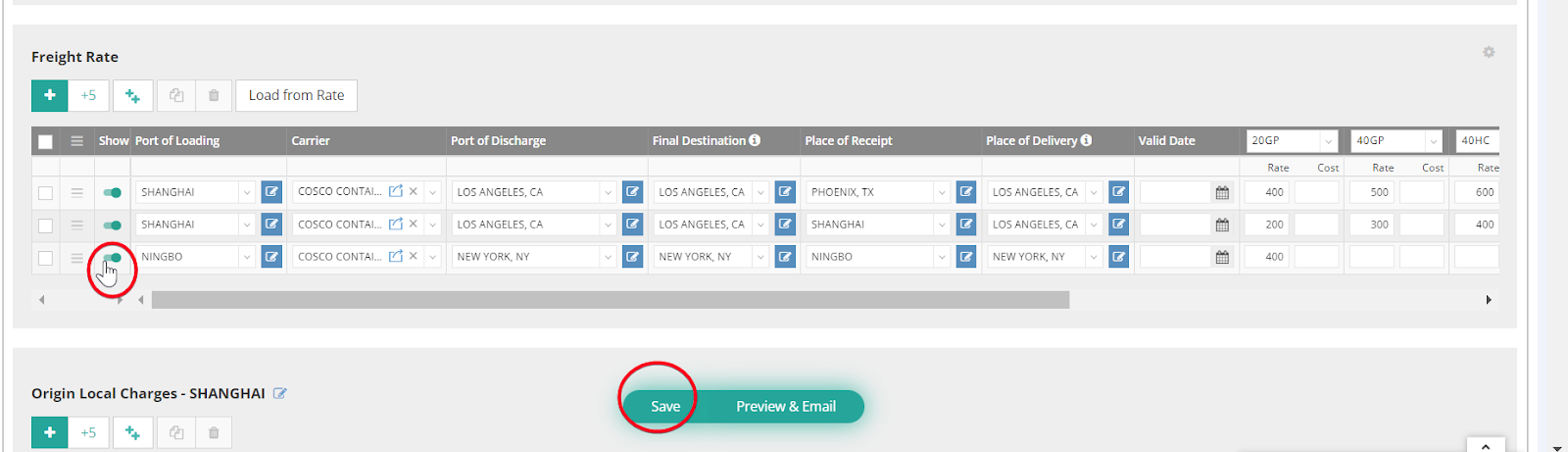1568x452 pixels.
Task: Click the 20GP Rate field showing 200
Action: 1267,225
